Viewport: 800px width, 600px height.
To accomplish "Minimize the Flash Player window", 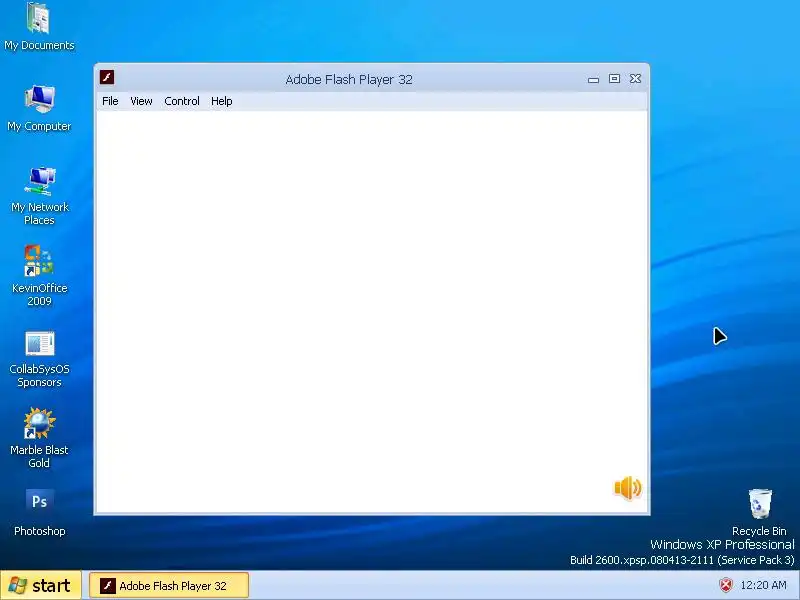I will coord(593,79).
